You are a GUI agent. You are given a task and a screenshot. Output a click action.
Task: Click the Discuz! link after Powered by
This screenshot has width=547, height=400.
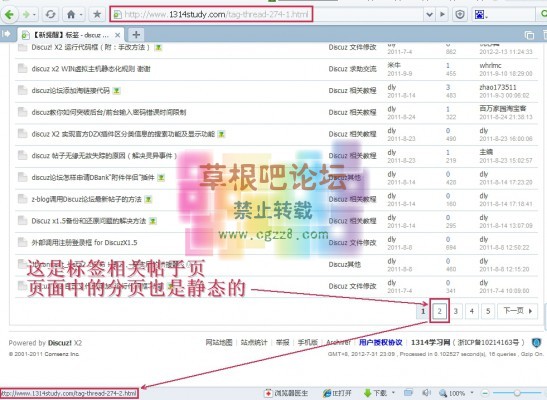(60, 343)
